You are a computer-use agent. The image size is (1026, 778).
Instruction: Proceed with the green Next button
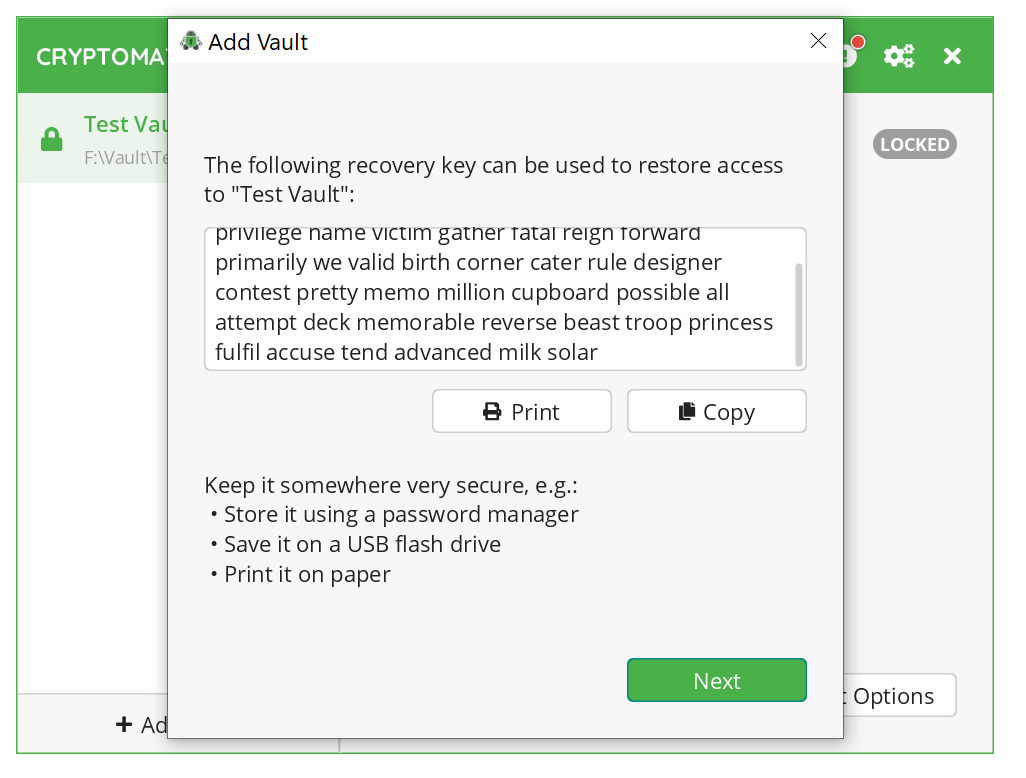pos(716,681)
